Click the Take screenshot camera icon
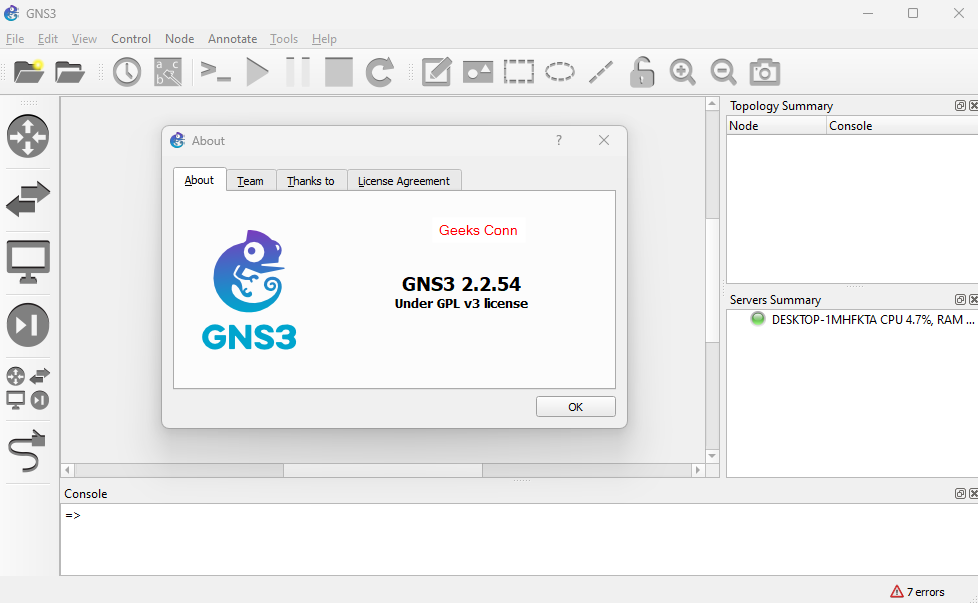 [765, 72]
